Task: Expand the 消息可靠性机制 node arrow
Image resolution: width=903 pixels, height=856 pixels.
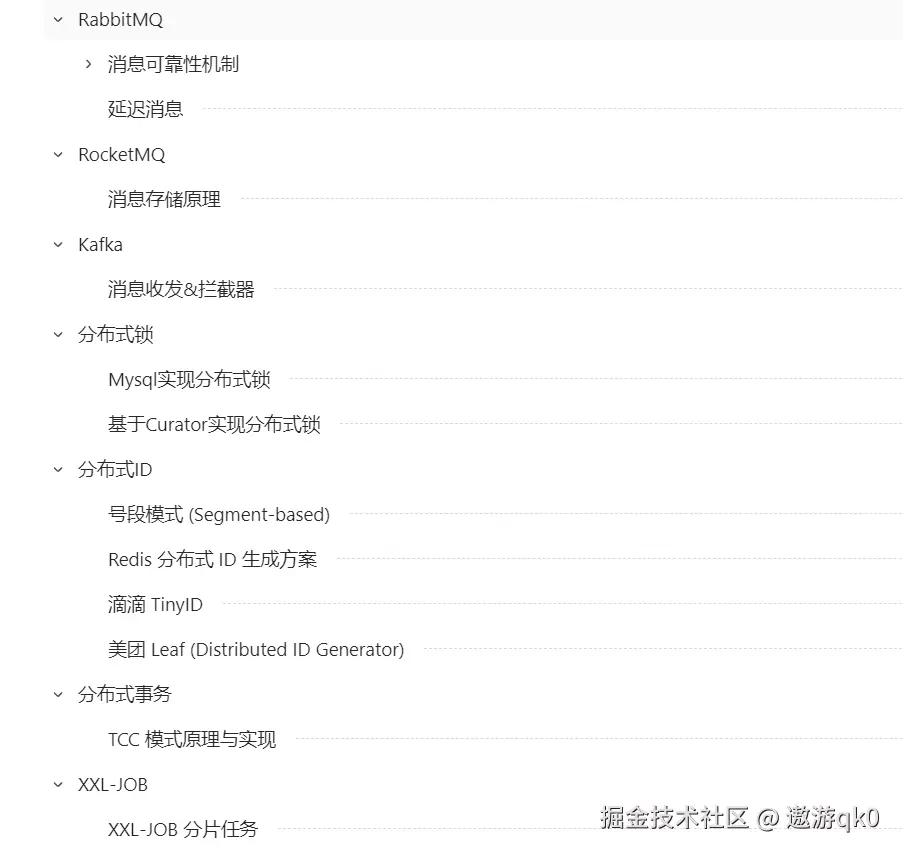Action: click(x=88, y=64)
